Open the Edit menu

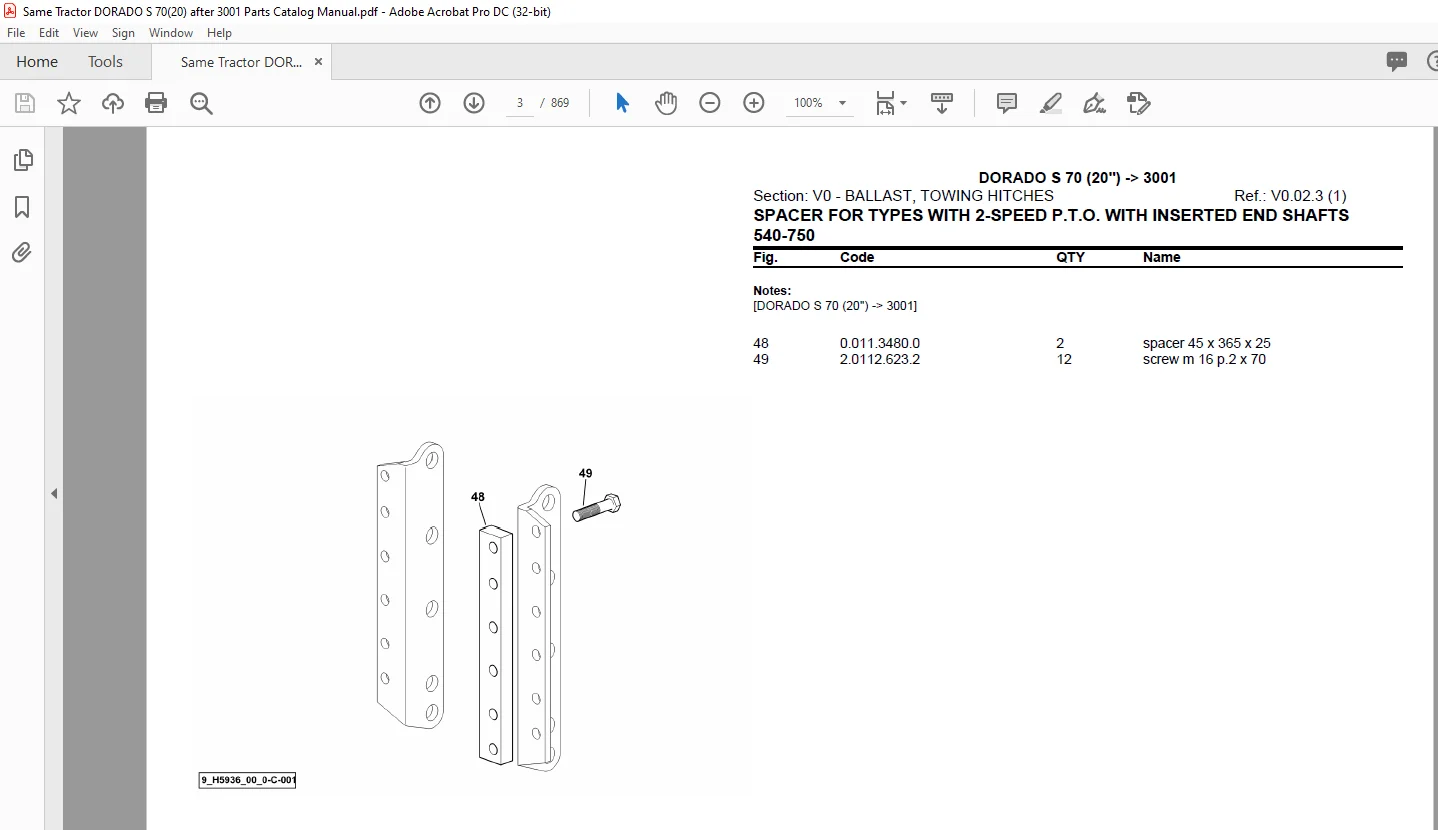click(x=49, y=33)
